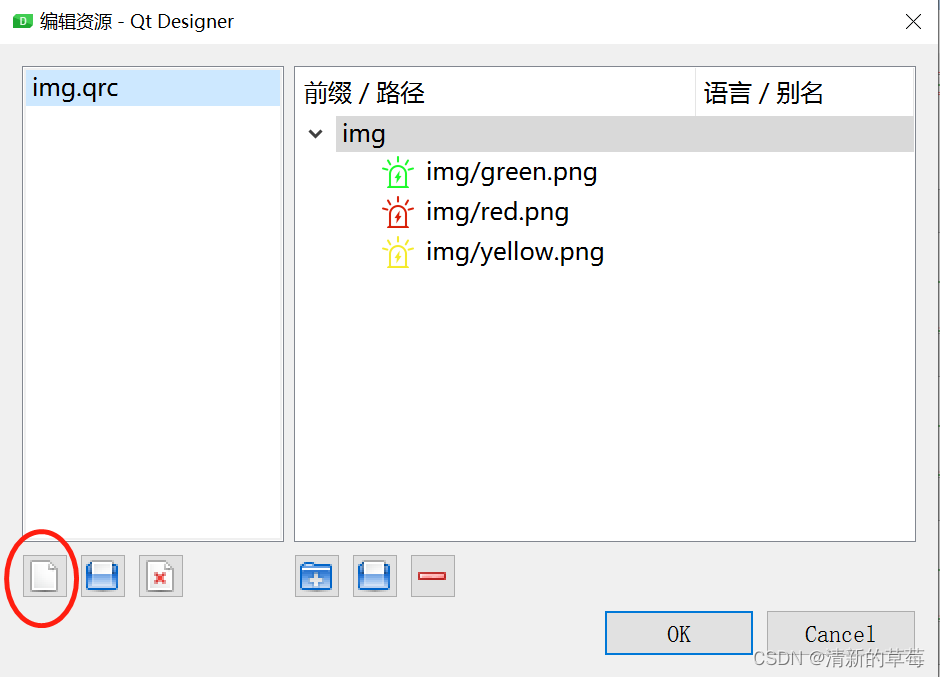Viewport: 940px width, 677px height.
Task: Click the Qt Designer title bar icon
Action: [x=22, y=22]
